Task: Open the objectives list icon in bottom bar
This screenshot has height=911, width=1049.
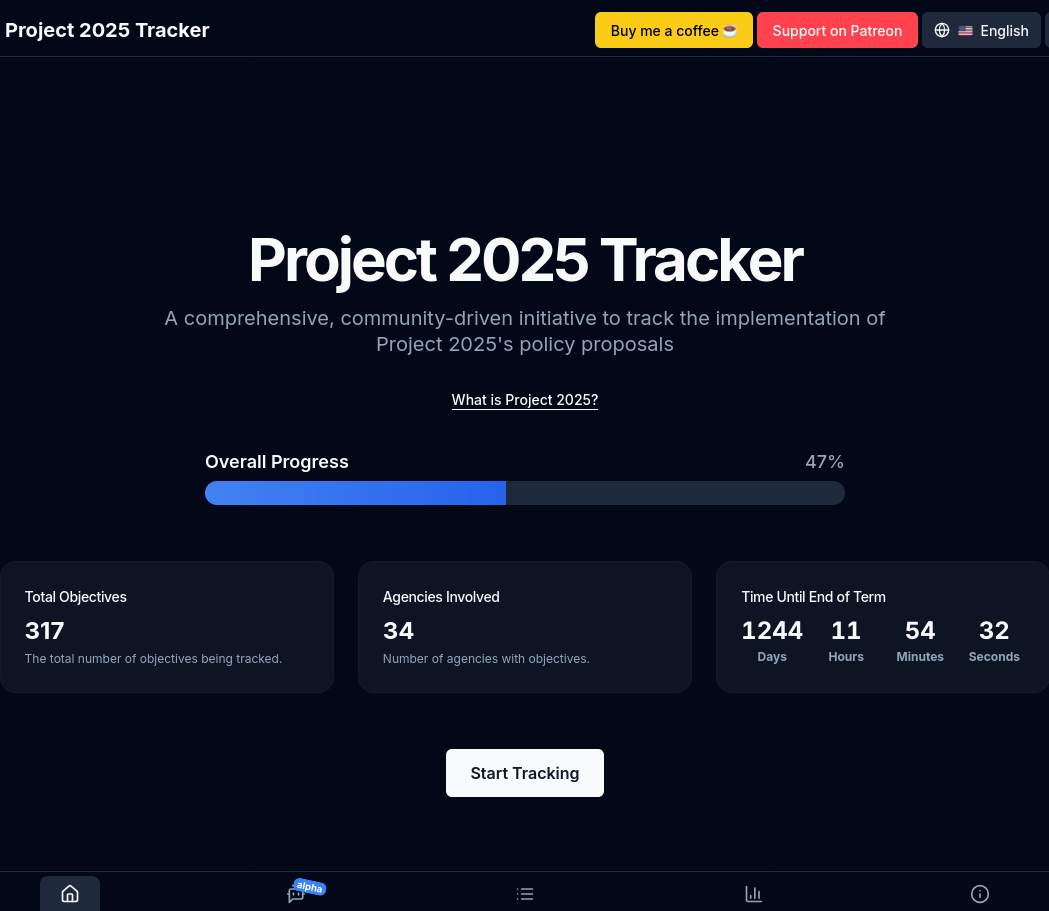Action: point(525,894)
